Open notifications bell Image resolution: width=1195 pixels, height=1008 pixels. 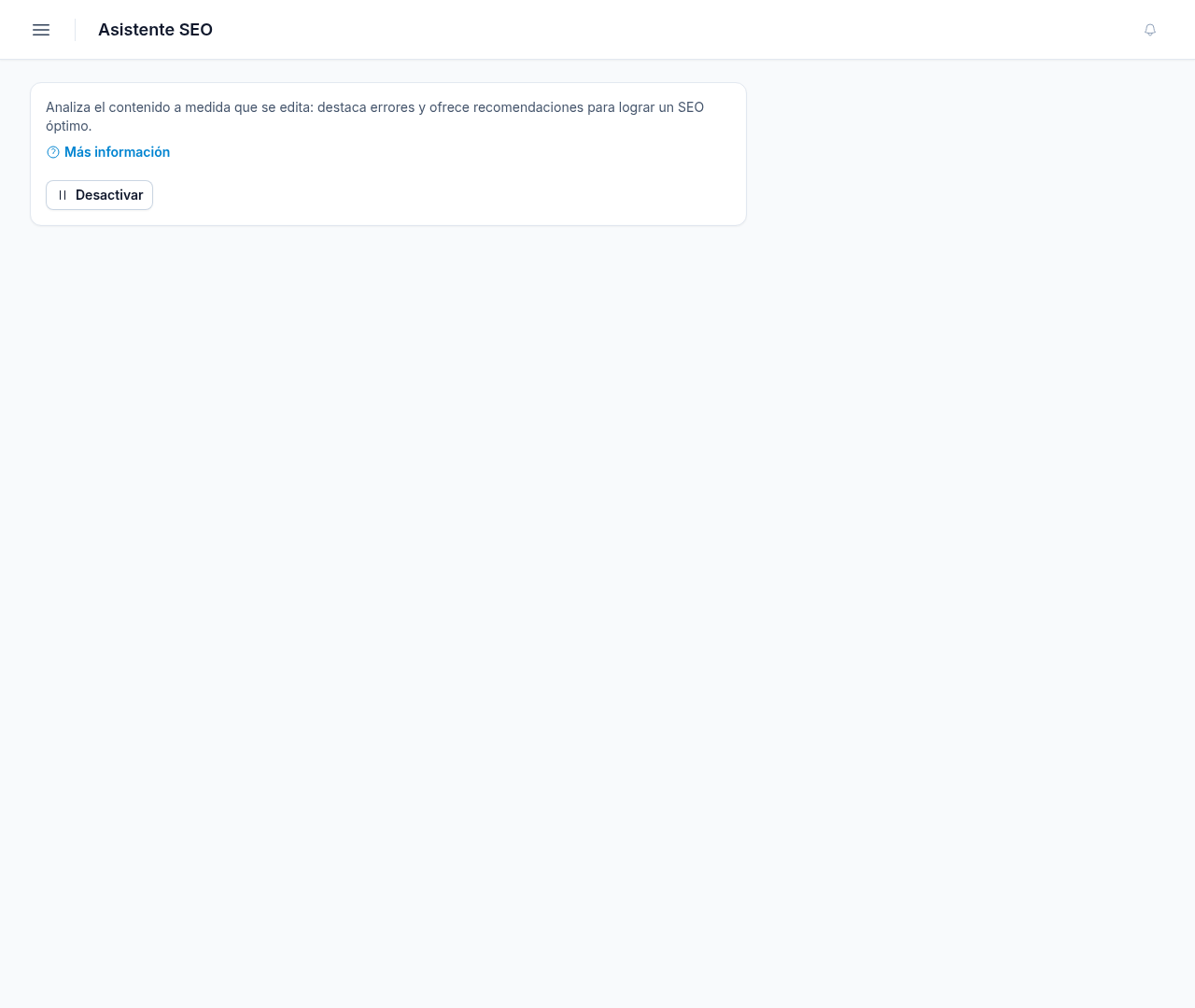(x=1150, y=30)
